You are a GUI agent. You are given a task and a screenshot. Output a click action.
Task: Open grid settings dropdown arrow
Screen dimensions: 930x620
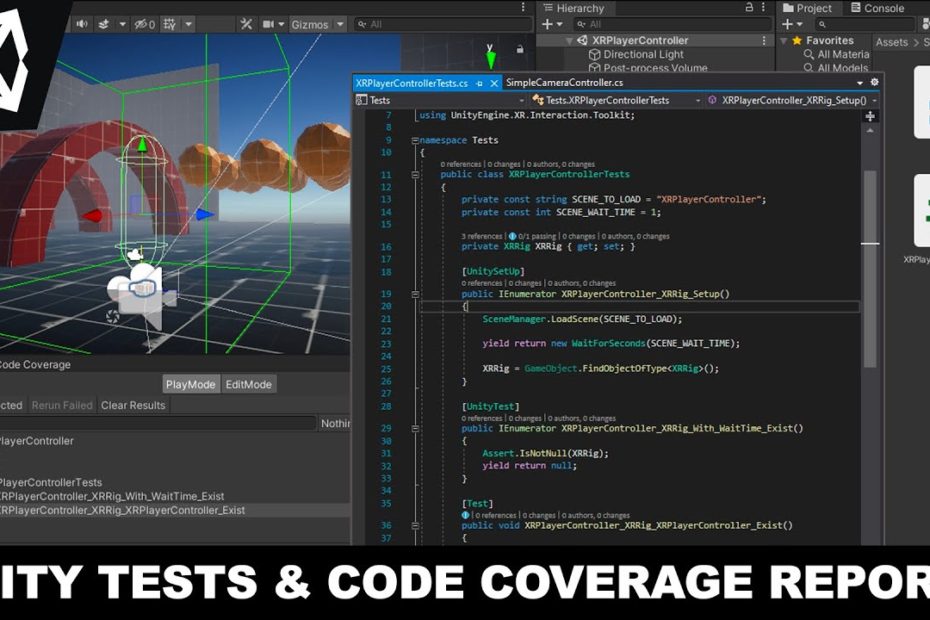(189, 24)
